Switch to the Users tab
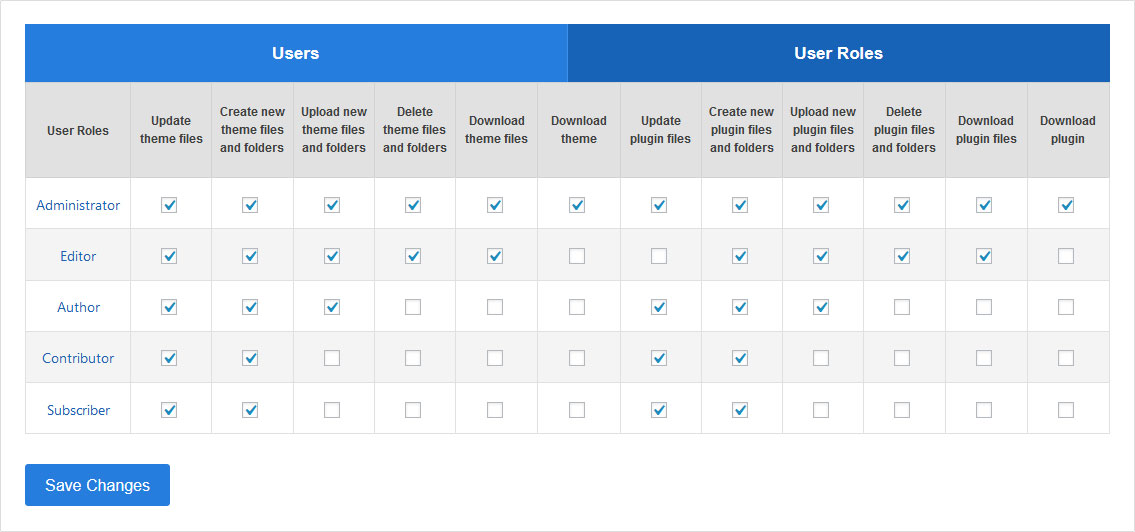 click(296, 53)
